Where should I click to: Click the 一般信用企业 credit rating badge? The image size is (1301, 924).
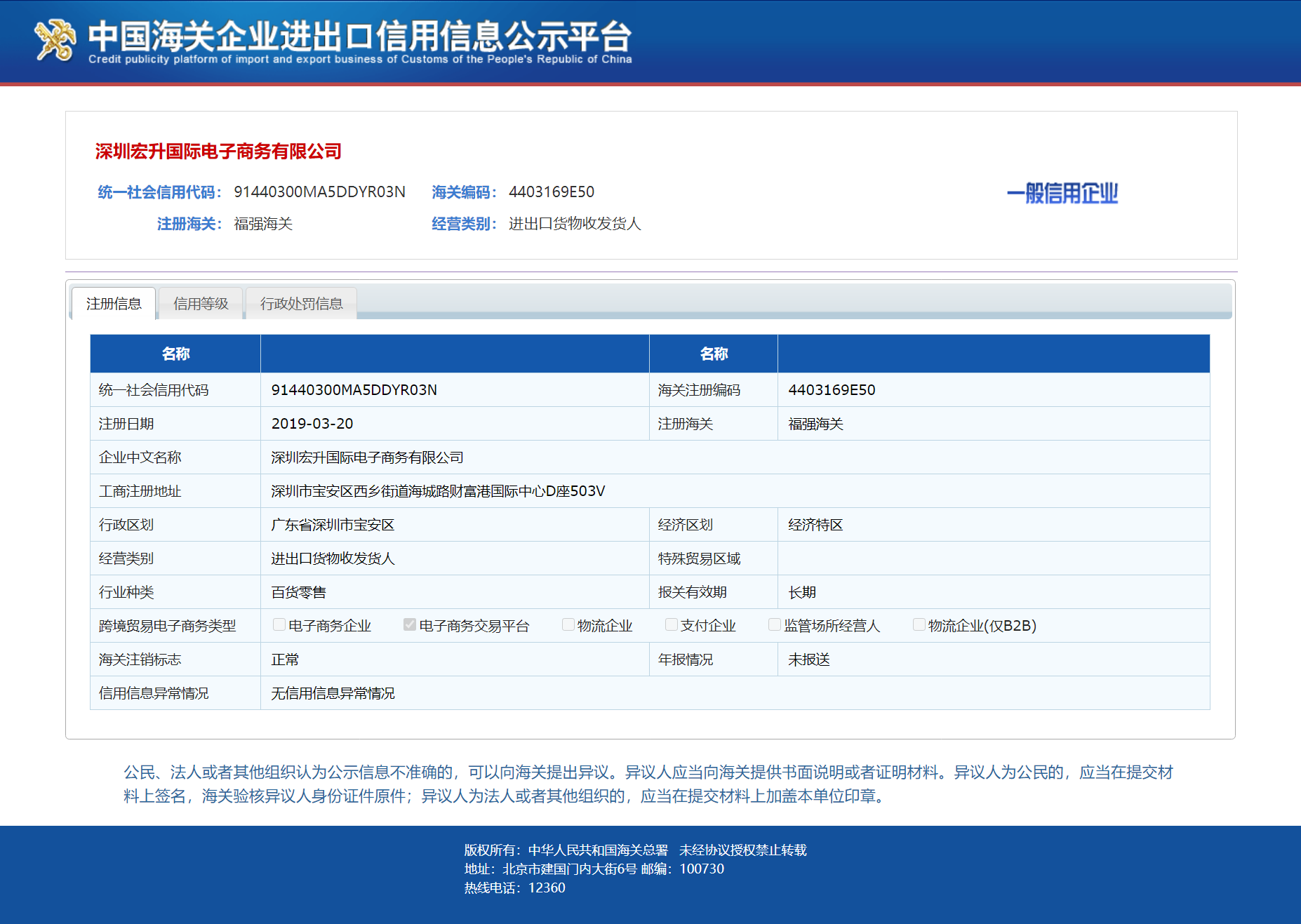click(1062, 193)
